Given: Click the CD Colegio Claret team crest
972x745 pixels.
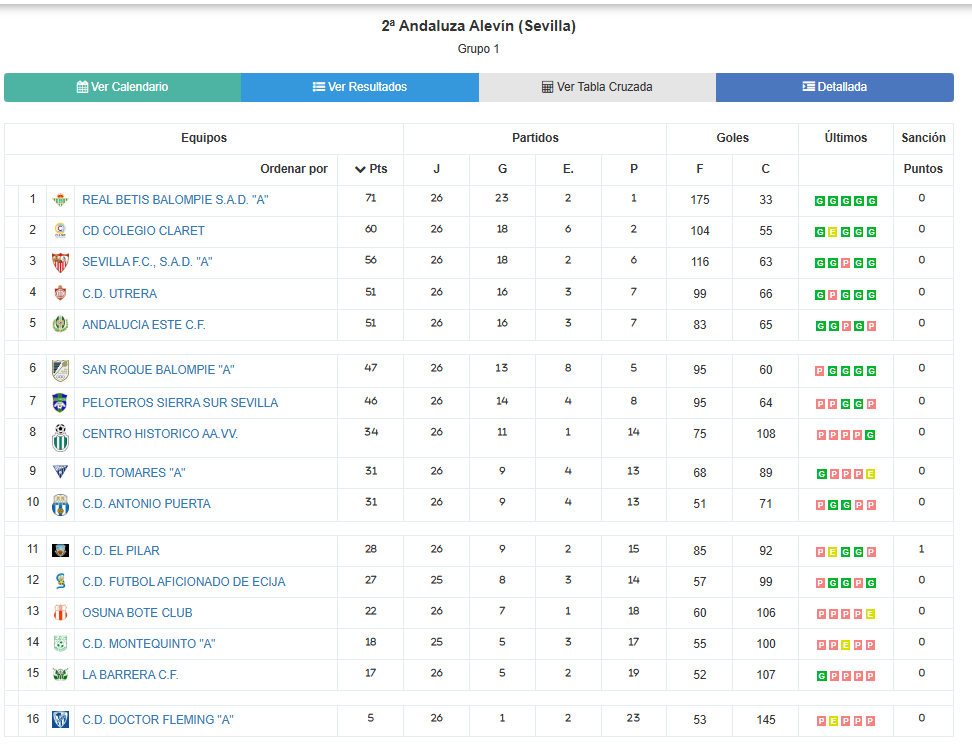Looking at the screenshot, I should (60, 231).
